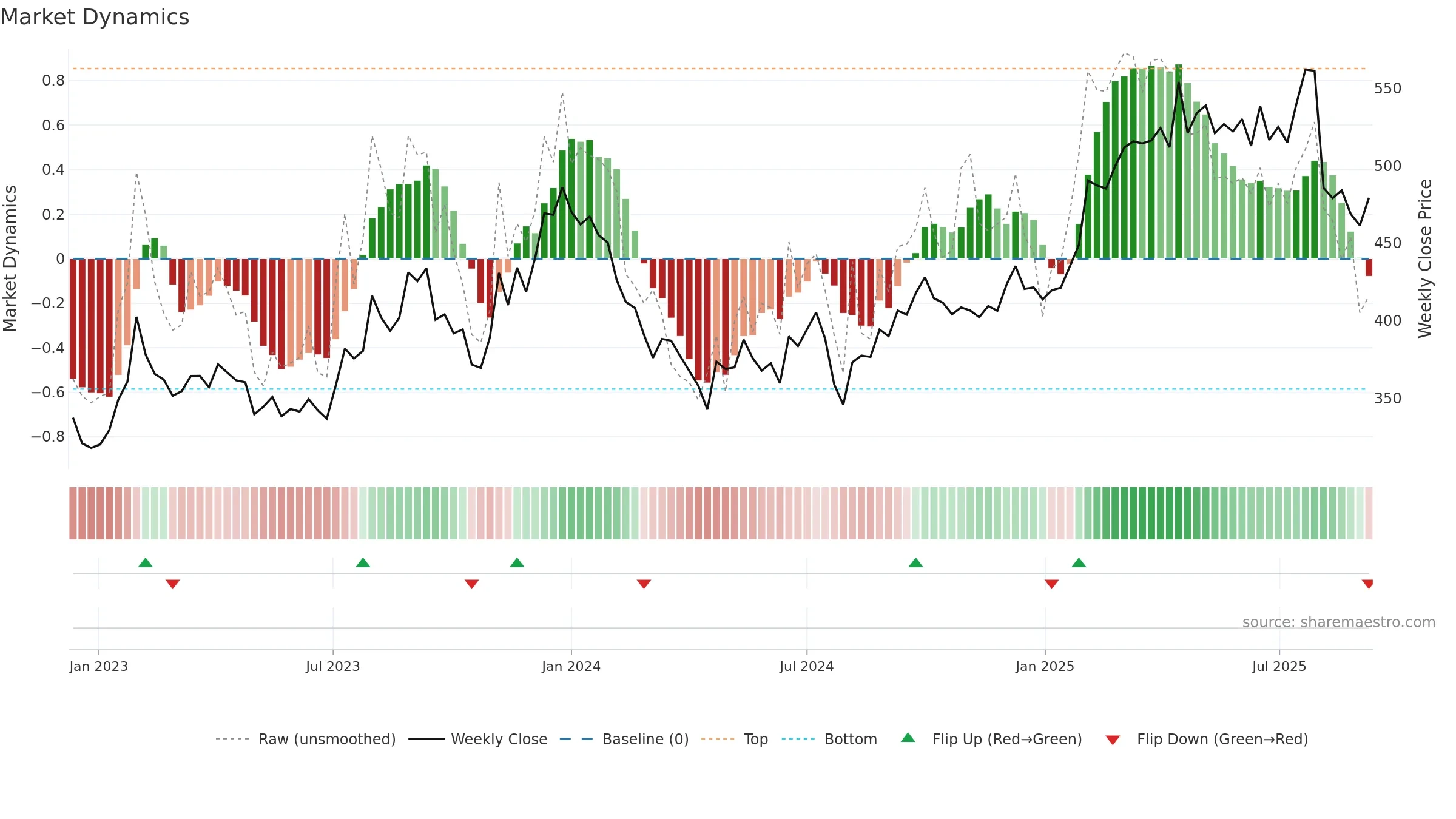
Task: Click the −0.8 tick on left axis
Action: click(48, 437)
